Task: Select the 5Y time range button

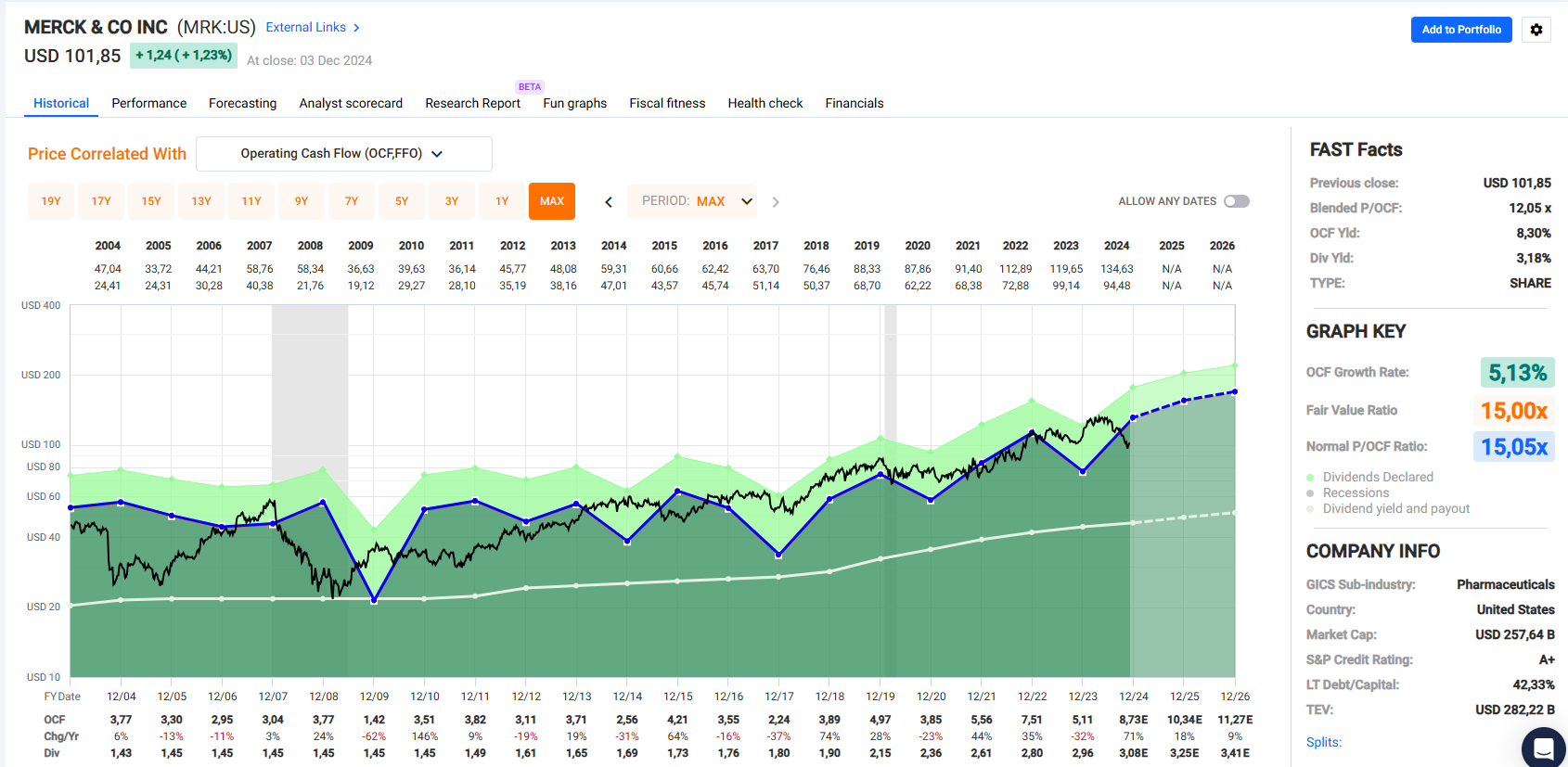Action: coord(402,201)
